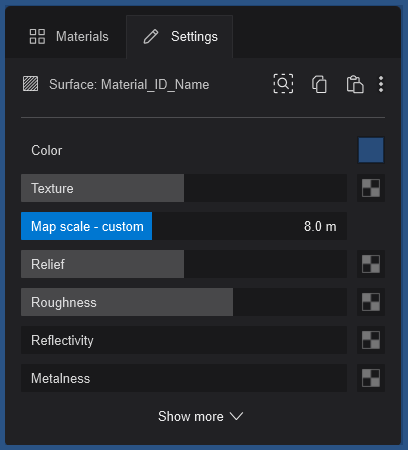
Task: Open texture map slot next to Texture
Action: [371, 188]
